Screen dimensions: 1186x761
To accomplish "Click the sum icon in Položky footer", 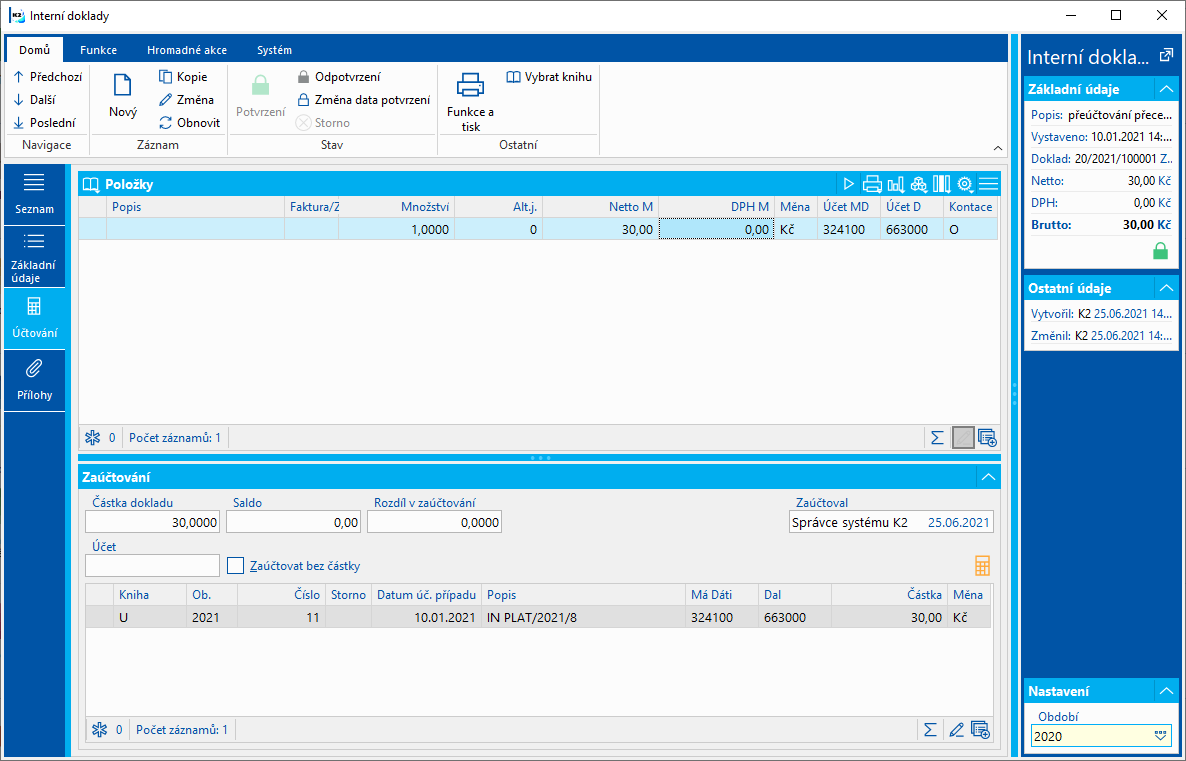I will click(x=937, y=438).
